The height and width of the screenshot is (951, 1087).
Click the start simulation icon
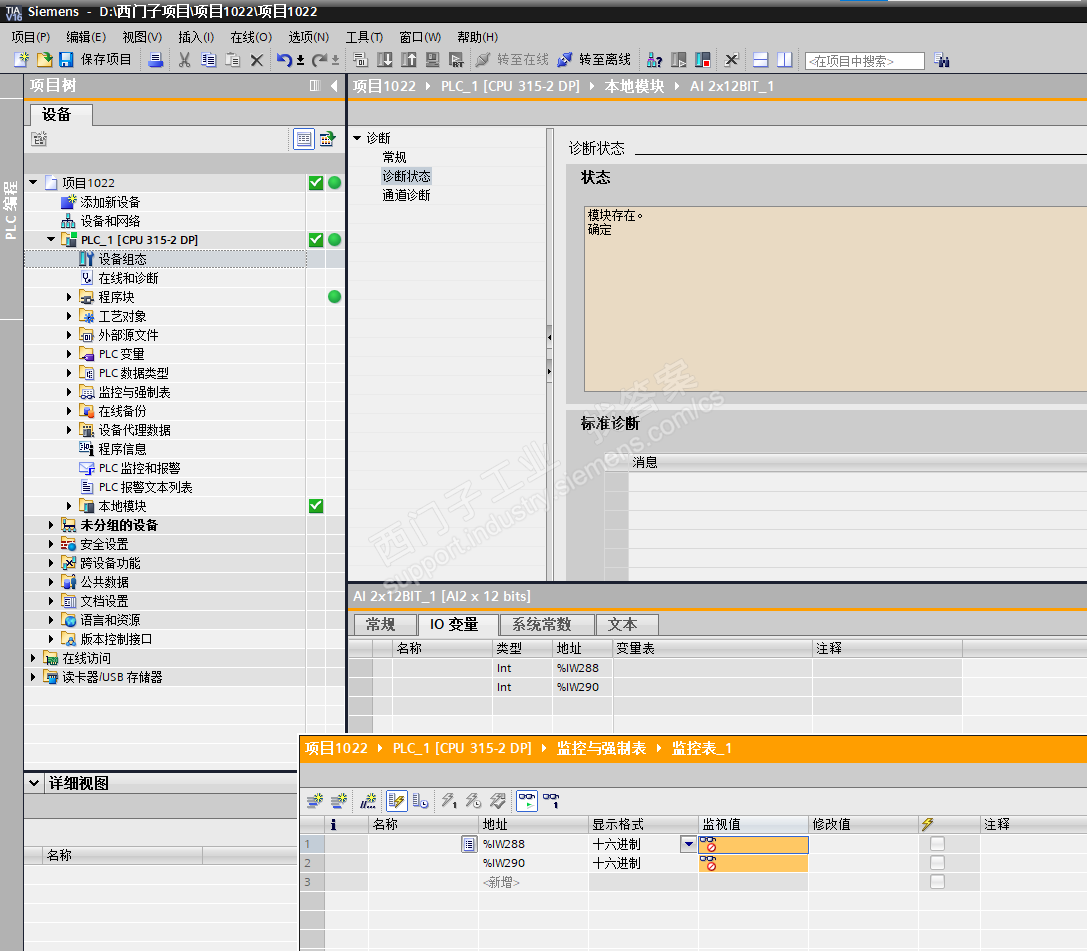pyautogui.click(x=432, y=60)
